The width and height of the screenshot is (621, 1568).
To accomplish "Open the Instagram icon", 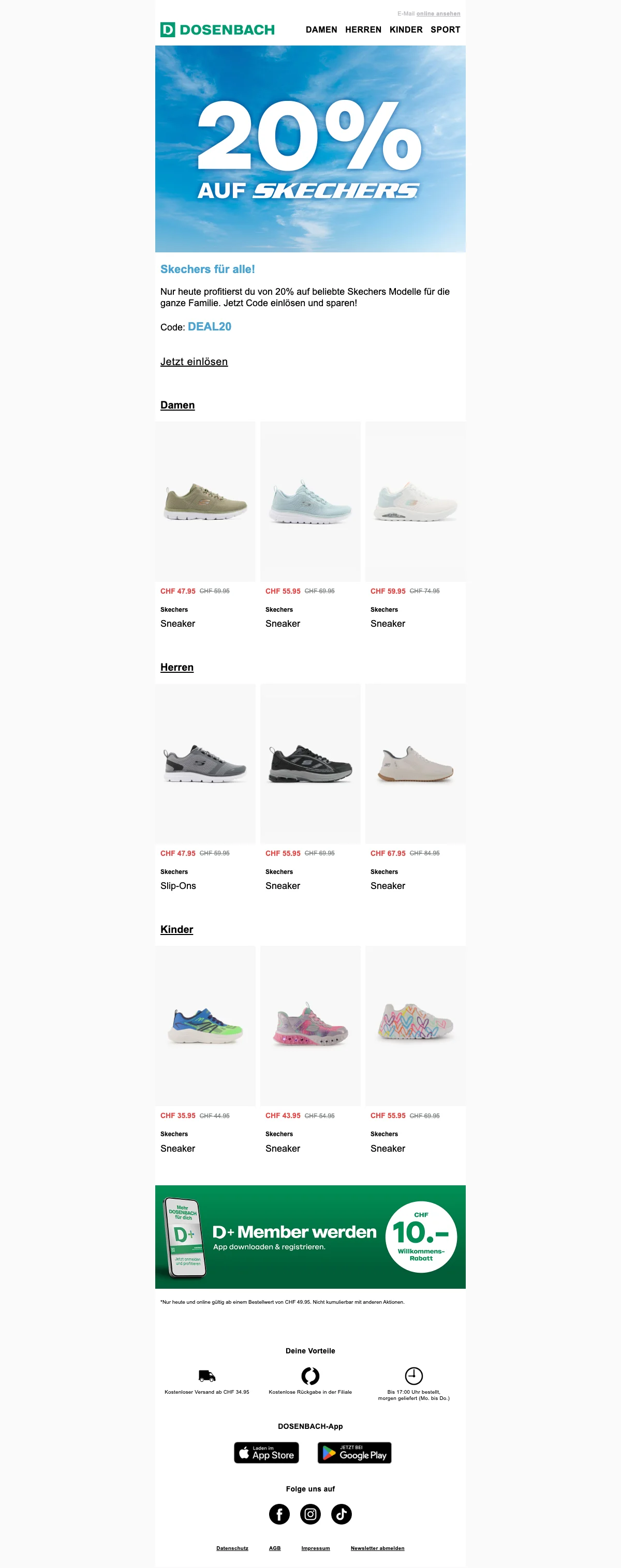I will tap(310, 1514).
